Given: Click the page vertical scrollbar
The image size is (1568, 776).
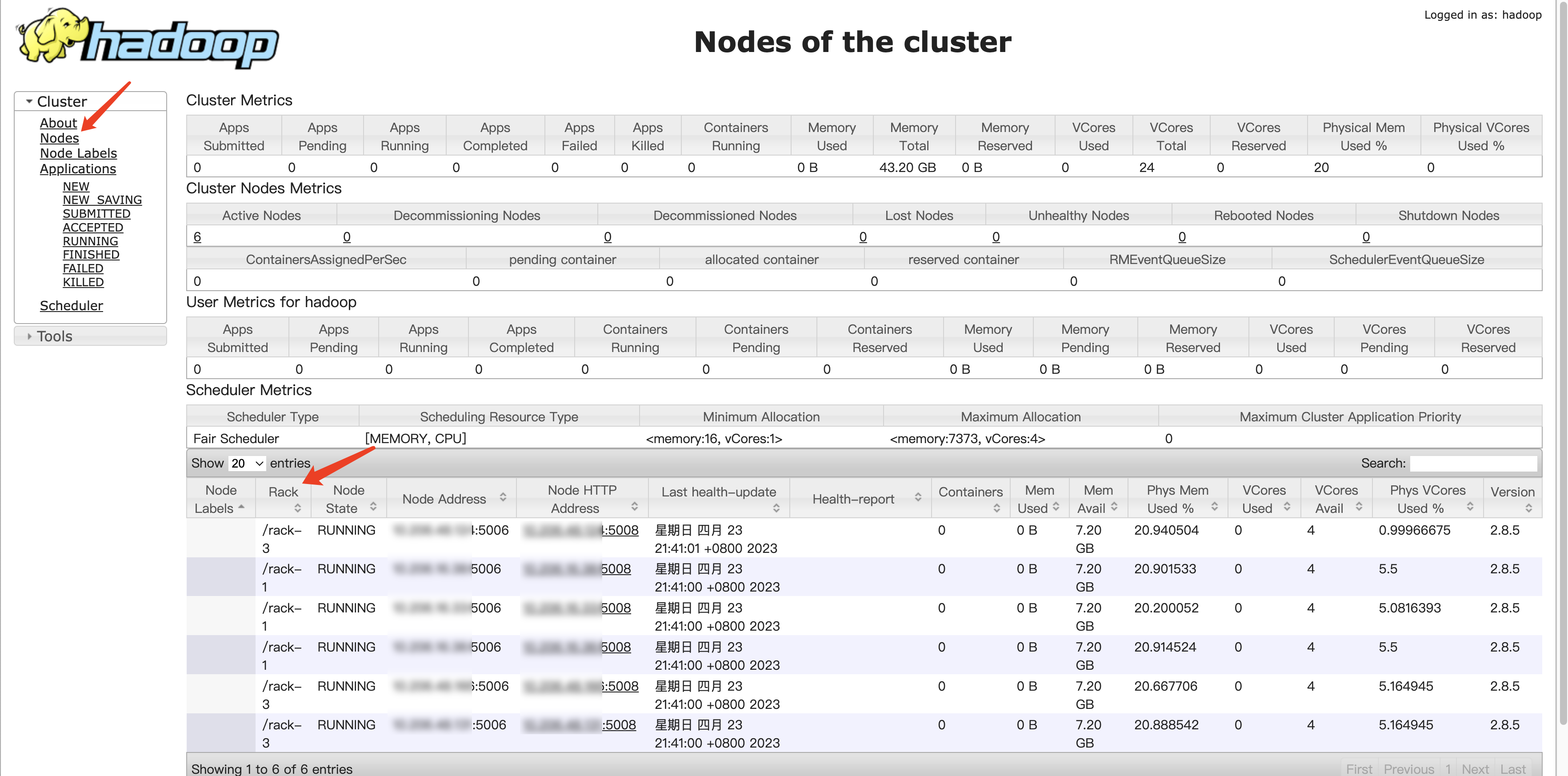Looking at the screenshot, I should [1563, 365].
